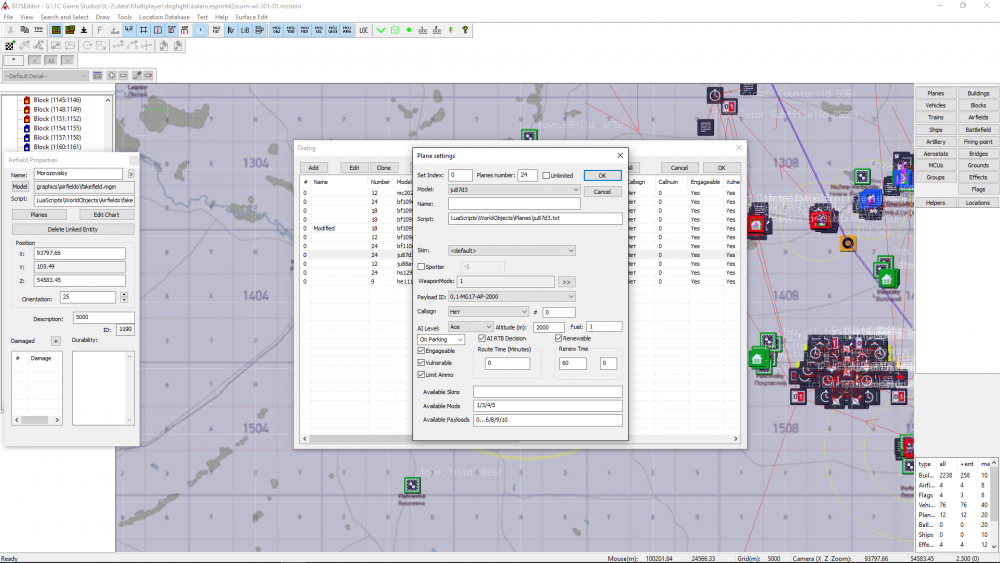Toggle the grid display toolbar icon
Image resolution: width=1000 pixels, height=563 pixels.
(x=144, y=30)
